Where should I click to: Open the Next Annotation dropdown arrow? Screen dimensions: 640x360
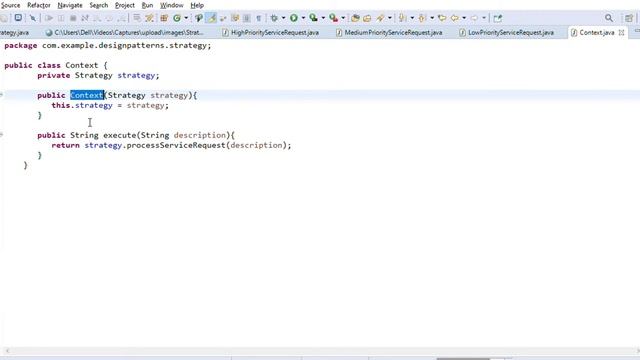point(412,18)
